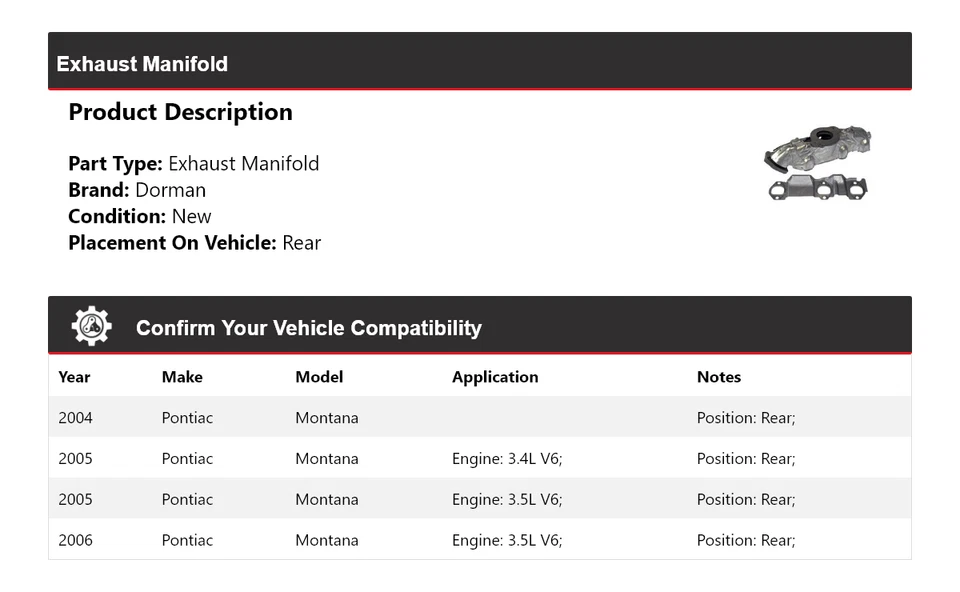
Task: Click the Notes column header
Action: pyautogui.click(x=719, y=377)
